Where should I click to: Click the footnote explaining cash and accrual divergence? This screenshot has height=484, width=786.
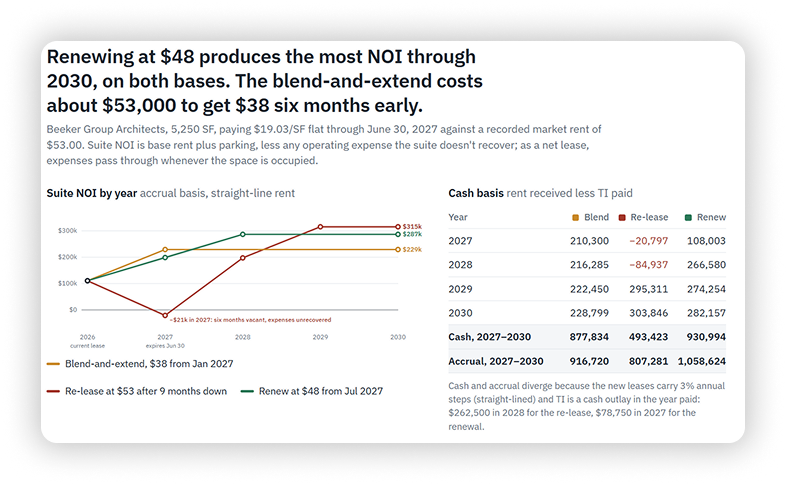point(586,406)
